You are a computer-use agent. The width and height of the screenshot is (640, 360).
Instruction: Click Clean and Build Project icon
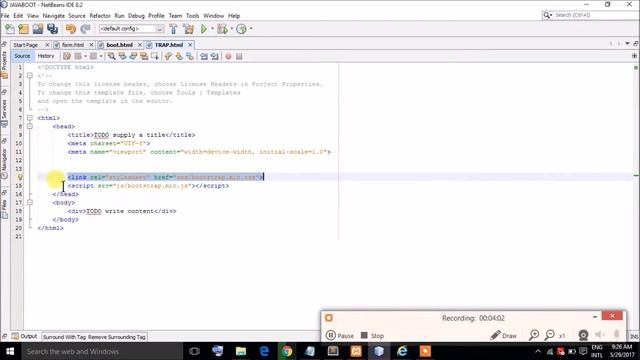[188, 29]
